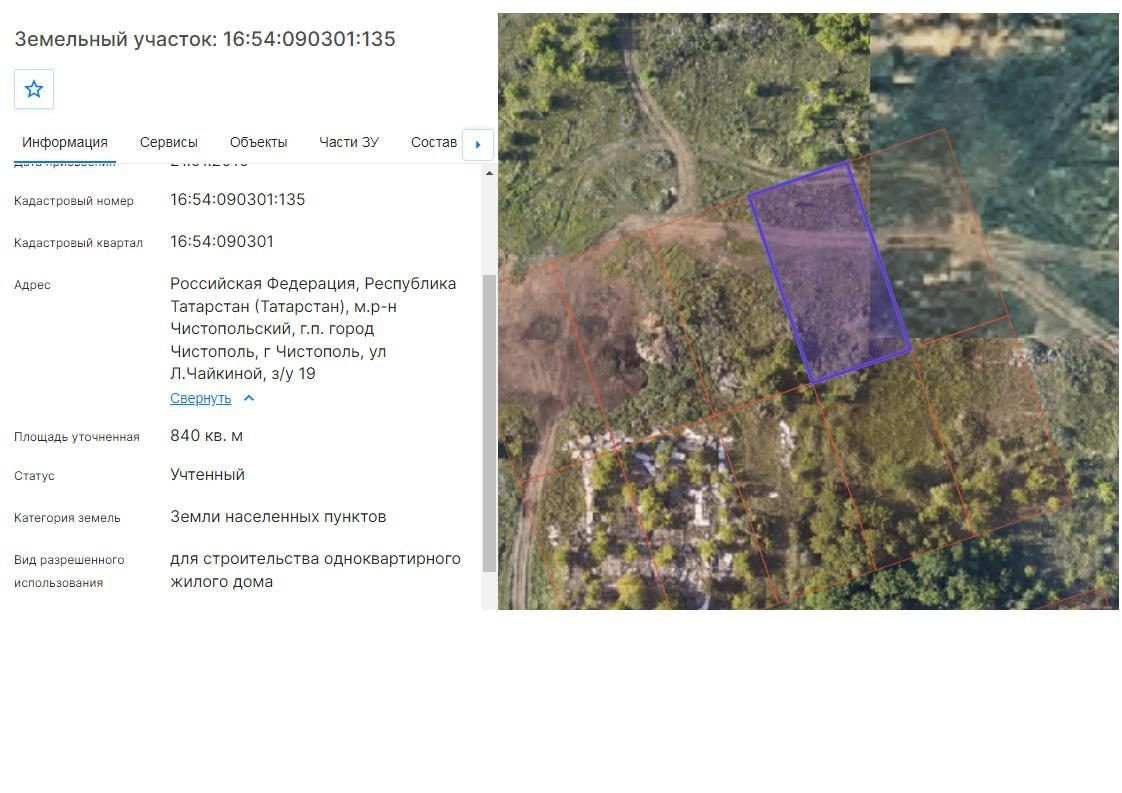This screenshot has width=1122, height=793.
Task: Click the address text Российская Федерация, Республика
Action: pyautogui.click(x=313, y=283)
